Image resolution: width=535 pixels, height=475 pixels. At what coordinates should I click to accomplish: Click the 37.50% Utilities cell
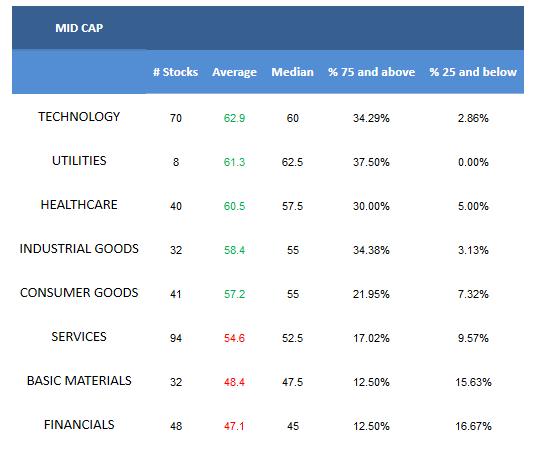(x=371, y=162)
